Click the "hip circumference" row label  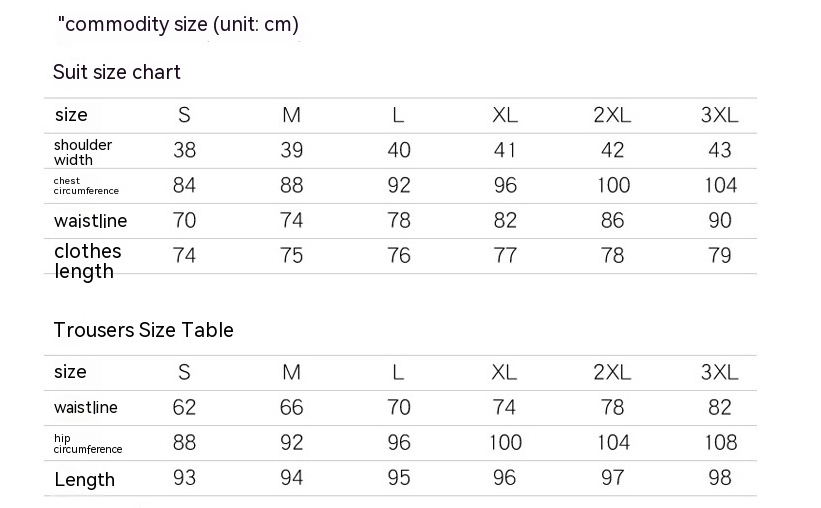click(87, 444)
